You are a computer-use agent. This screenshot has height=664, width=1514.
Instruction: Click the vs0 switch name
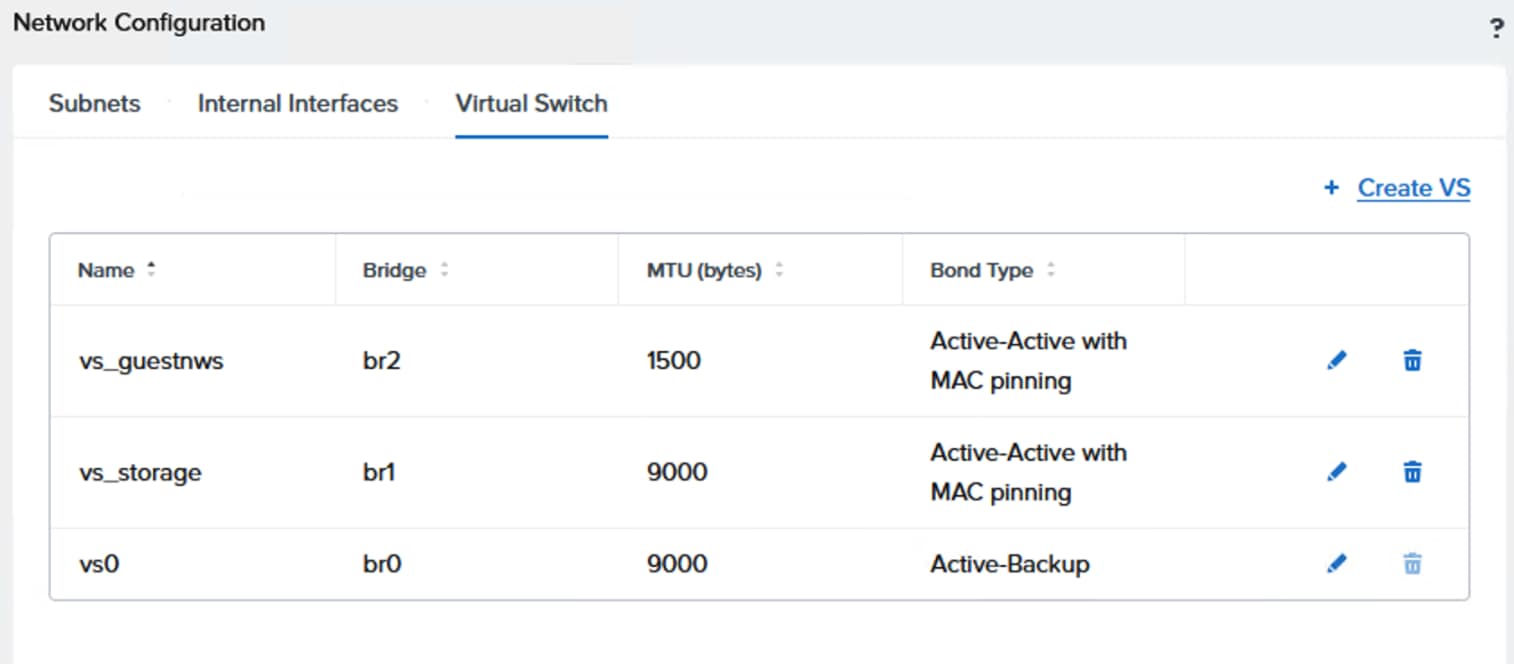coord(99,564)
